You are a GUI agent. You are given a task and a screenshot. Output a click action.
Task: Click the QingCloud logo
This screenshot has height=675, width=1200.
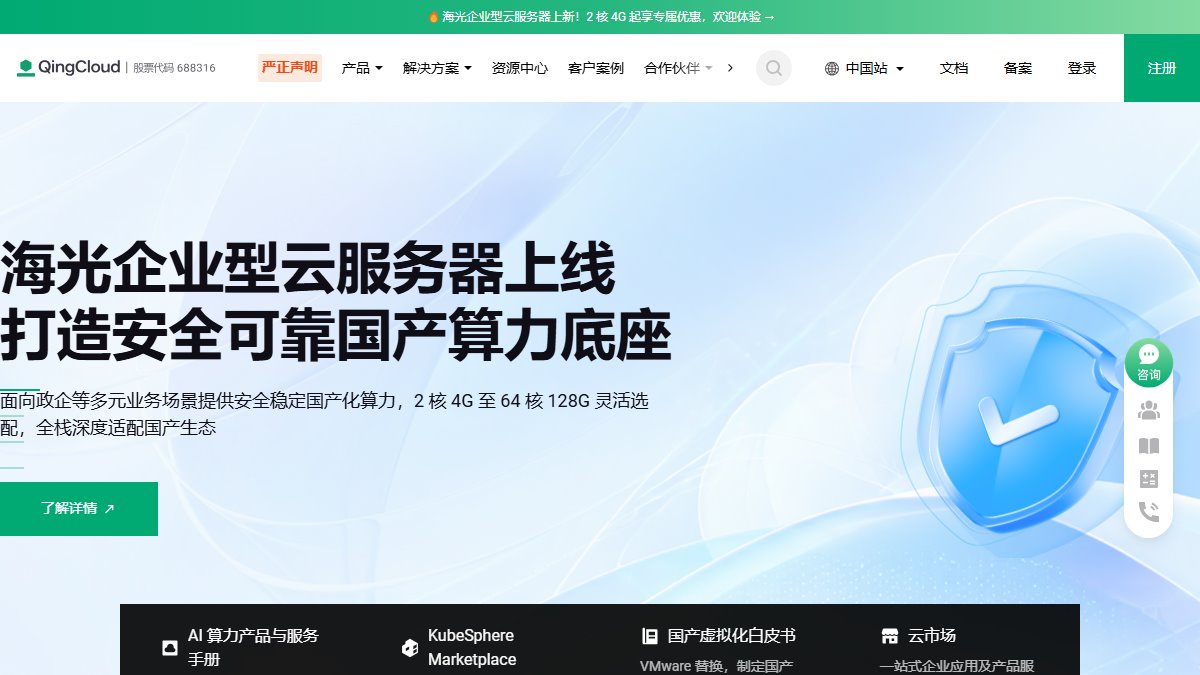(68, 68)
